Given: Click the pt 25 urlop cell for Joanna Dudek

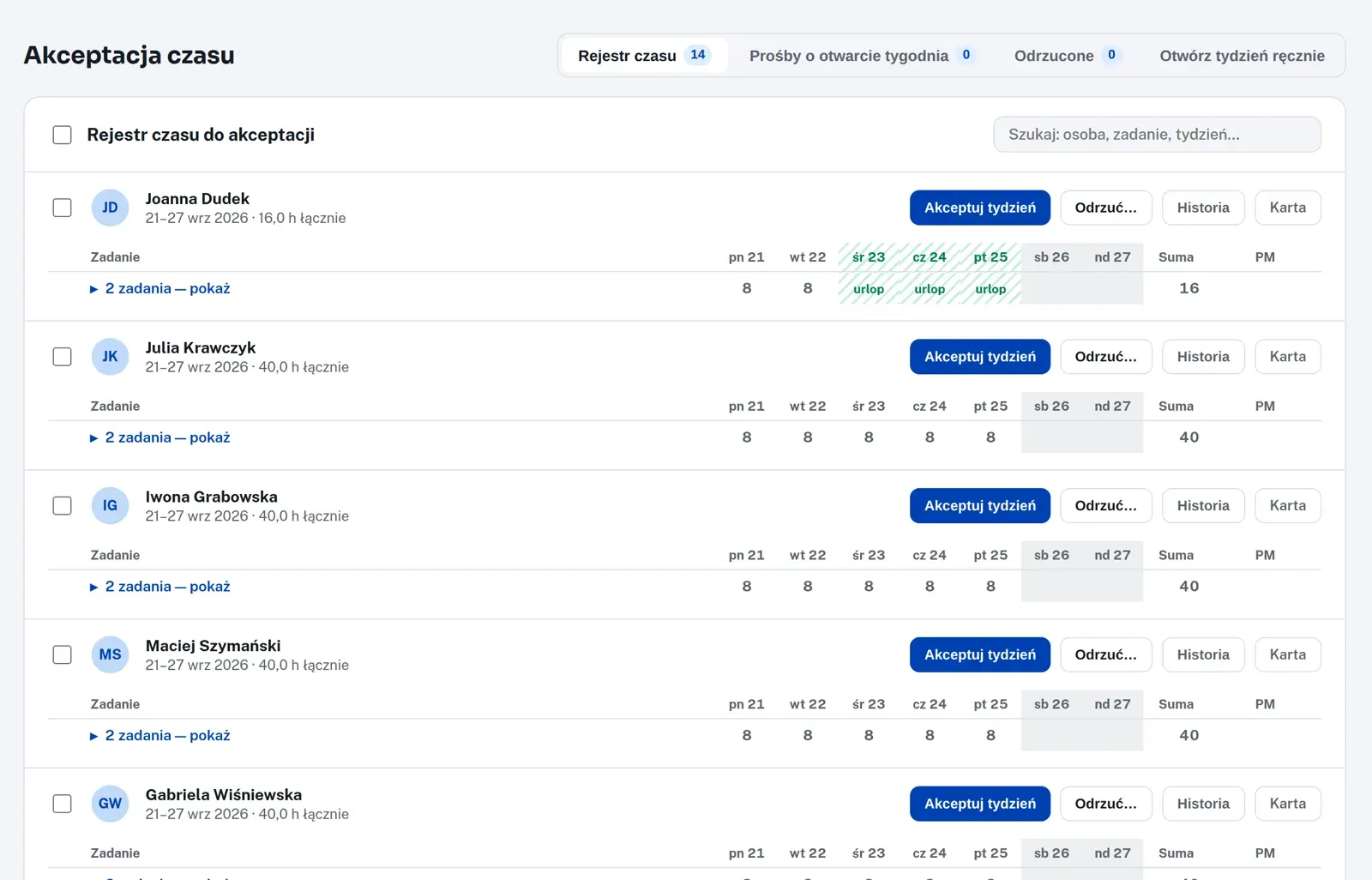Looking at the screenshot, I should pos(990,289).
